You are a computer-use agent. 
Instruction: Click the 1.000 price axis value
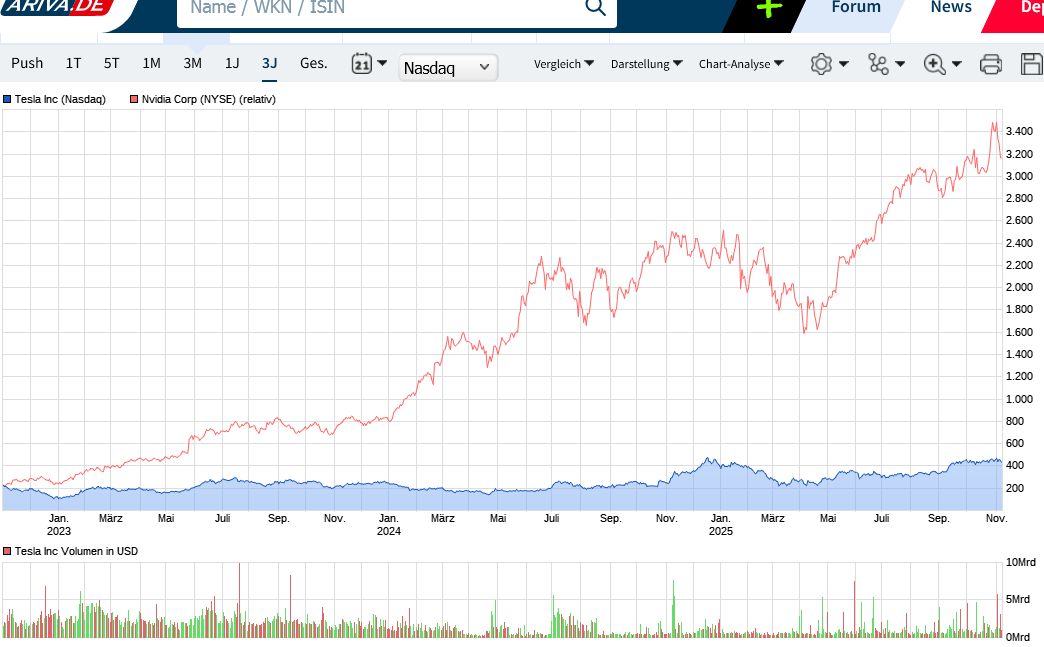click(1019, 399)
